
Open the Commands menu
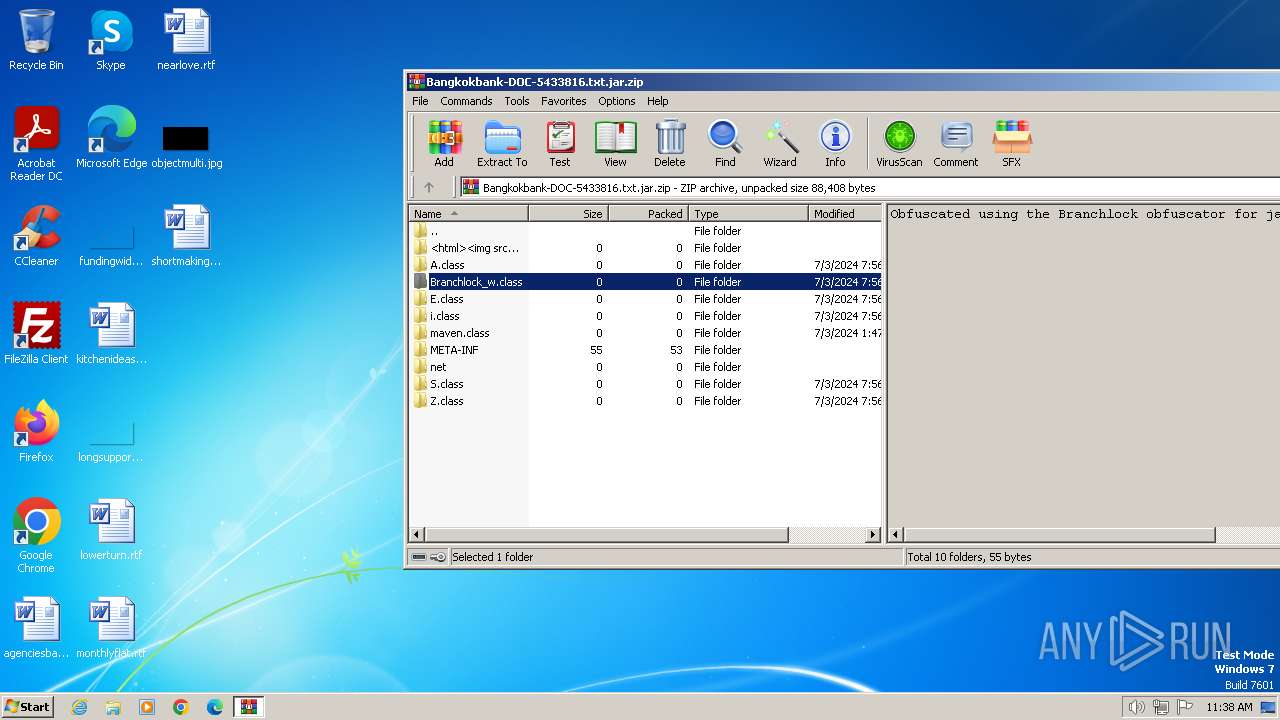click(466, 101)
